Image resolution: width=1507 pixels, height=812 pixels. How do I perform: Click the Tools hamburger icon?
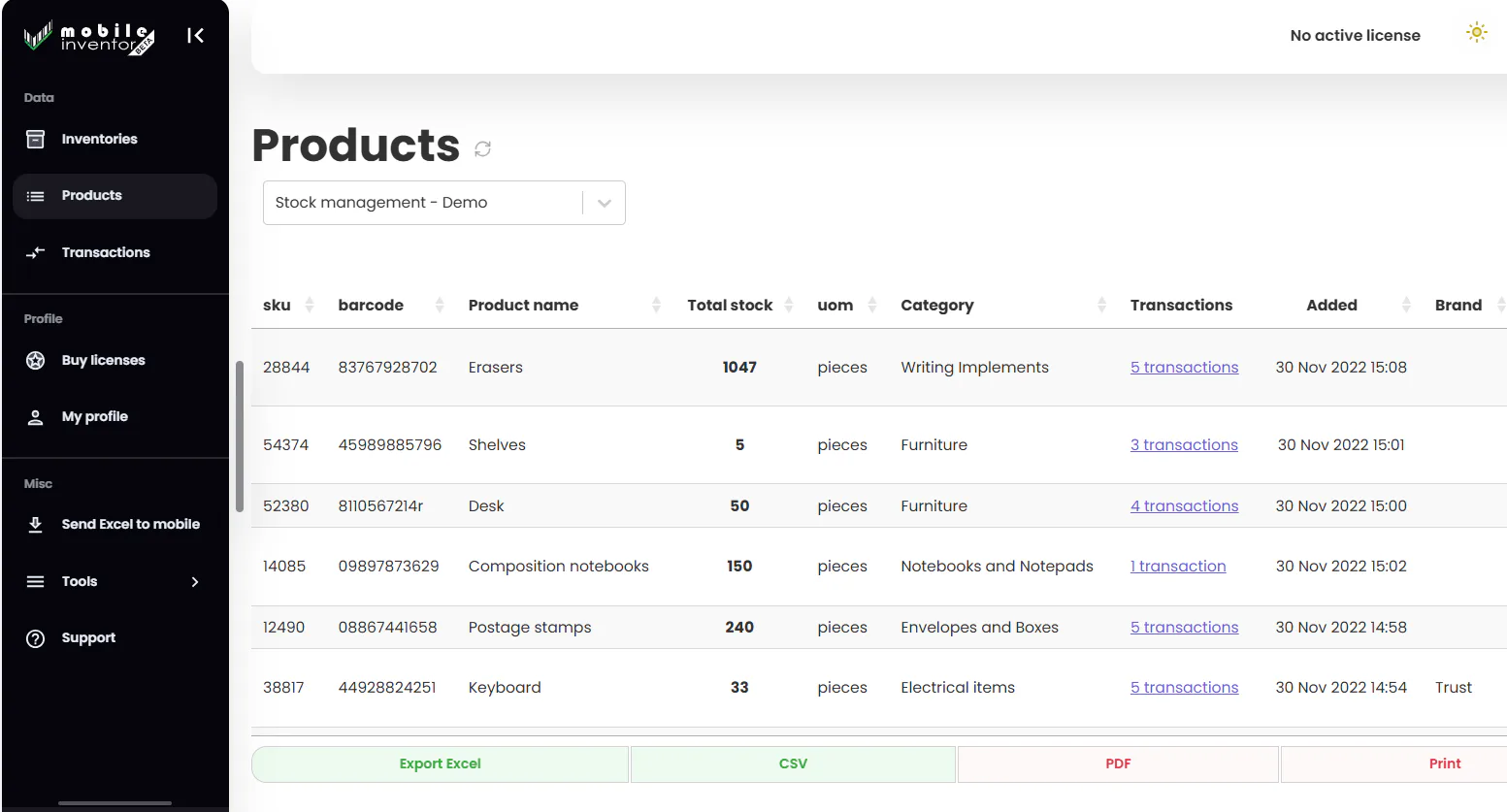point(35,582)
